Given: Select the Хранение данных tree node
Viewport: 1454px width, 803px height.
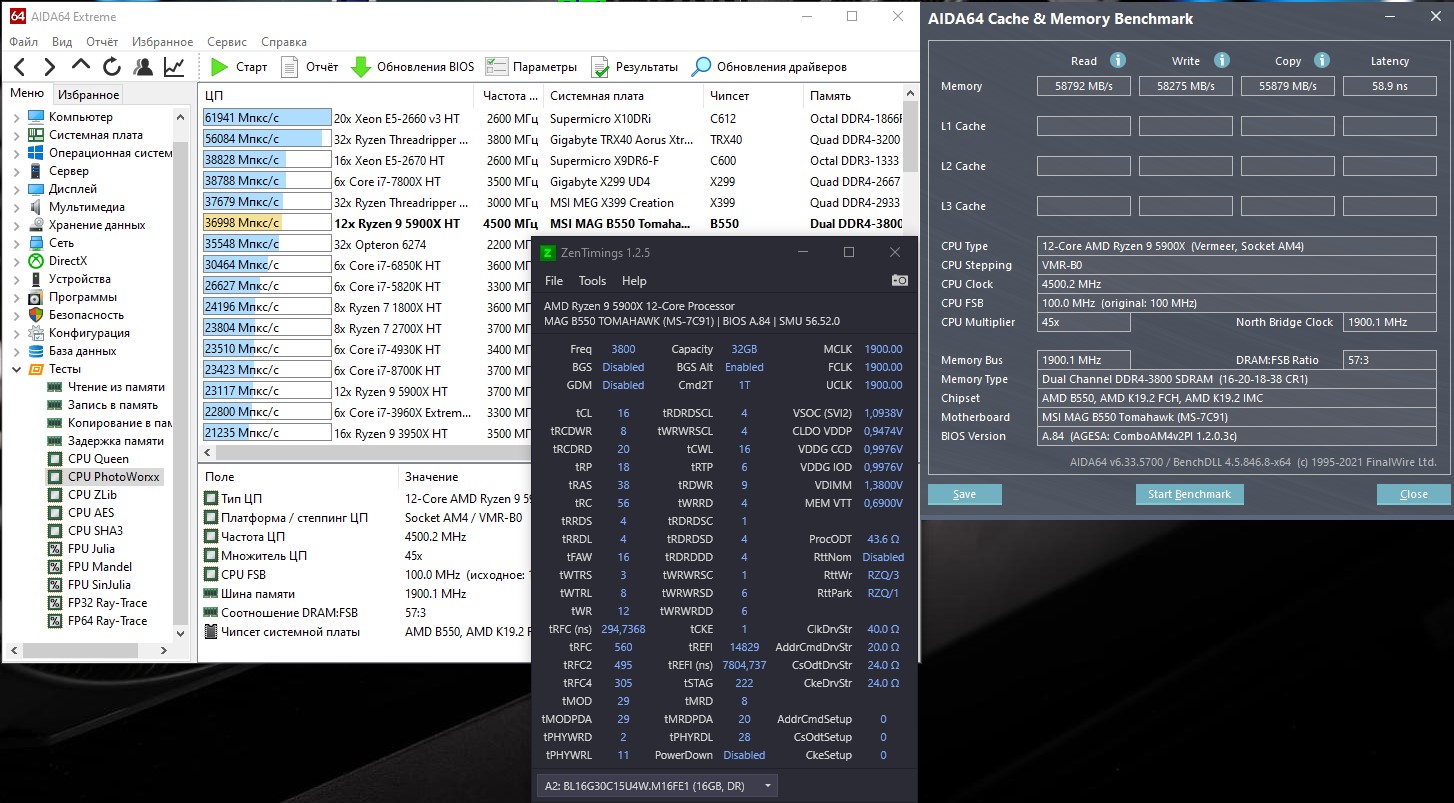Looking at the screenshot, I should click(x=97, y=225).
